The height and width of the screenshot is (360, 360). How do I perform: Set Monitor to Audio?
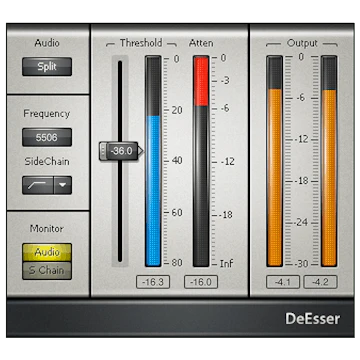pos(47,252)
